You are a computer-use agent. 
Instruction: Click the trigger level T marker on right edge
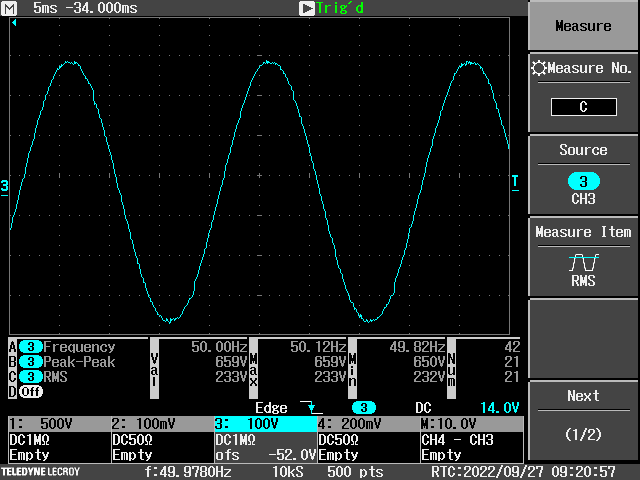pos(515,181)
